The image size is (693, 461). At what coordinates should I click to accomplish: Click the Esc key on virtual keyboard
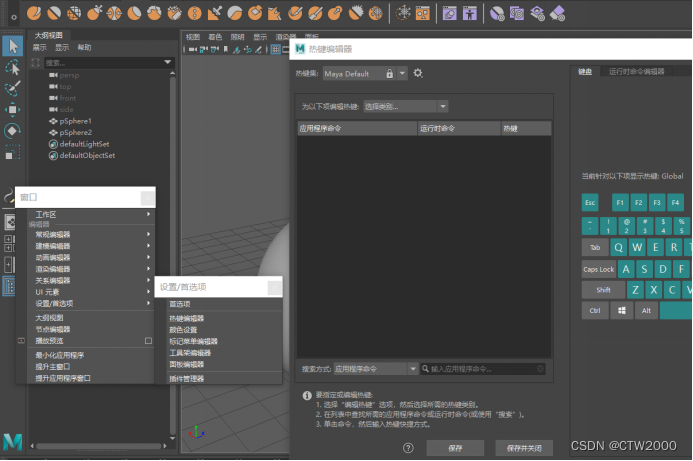[590, 202]
